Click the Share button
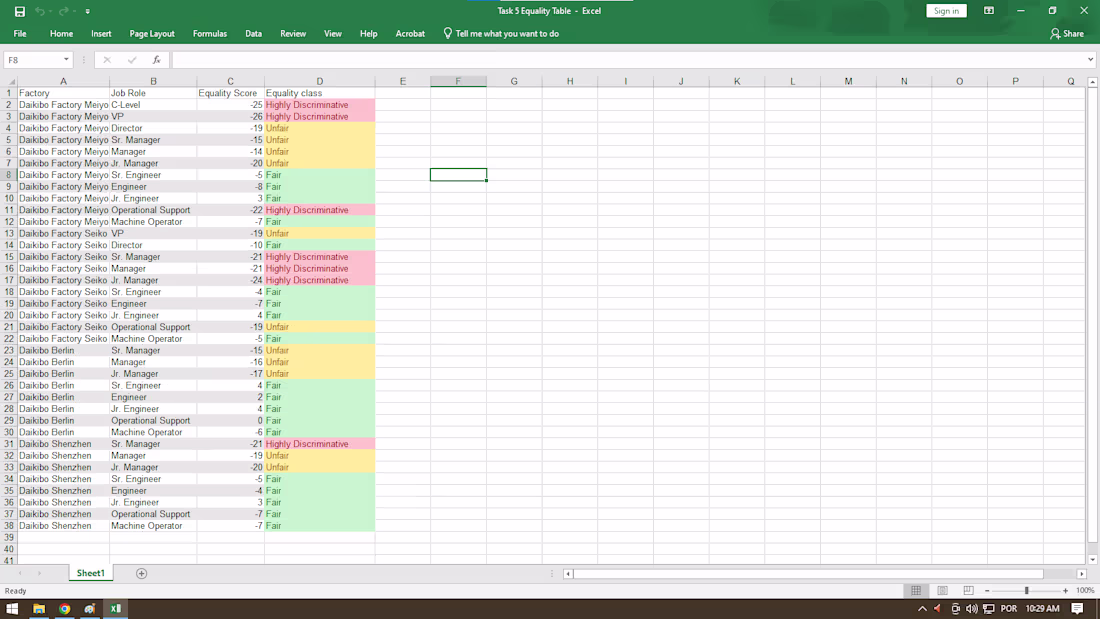Image resolution: width=1100 pixels, height=619 pixels. pyautogui.click(x=1067, y=34)
